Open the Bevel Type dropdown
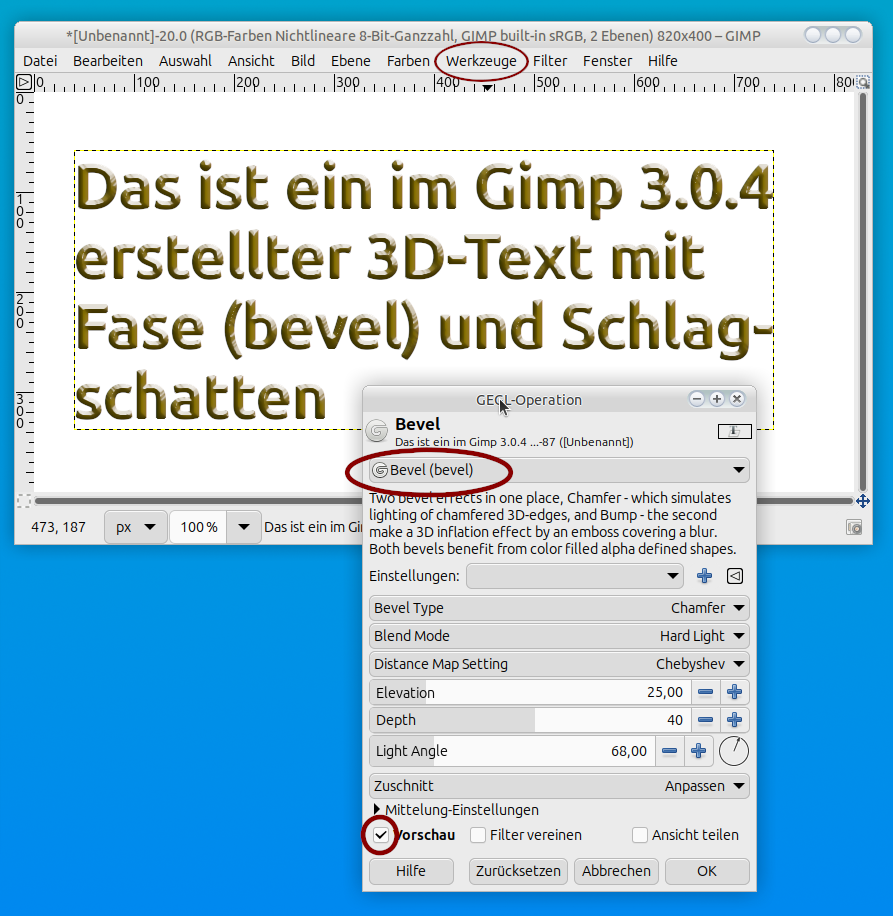Screen dimensions: 893x916 click(x=559, y=608)
